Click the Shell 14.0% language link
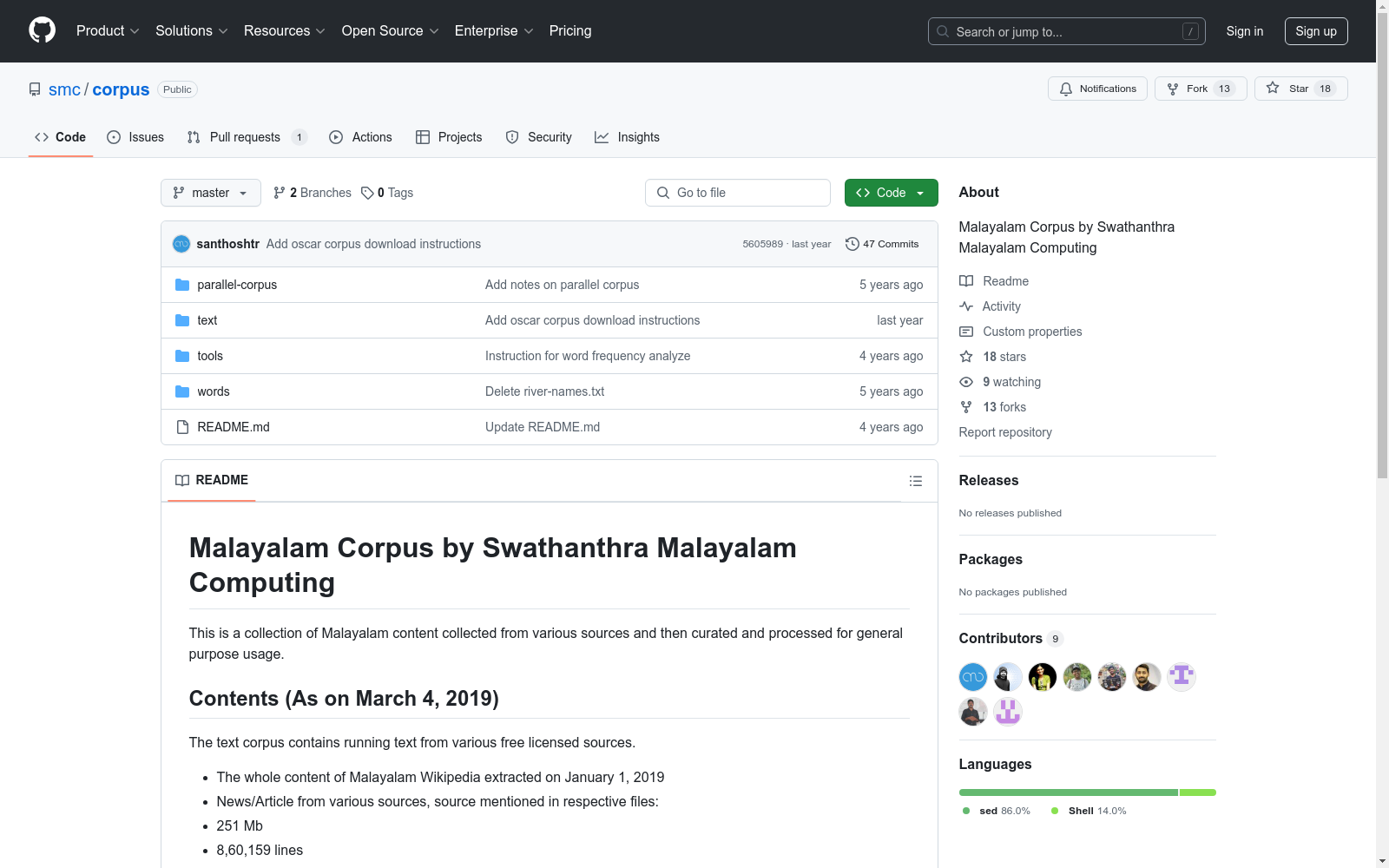The height and width of the screenshot is (868, 1389). (x=1089, y=811)
